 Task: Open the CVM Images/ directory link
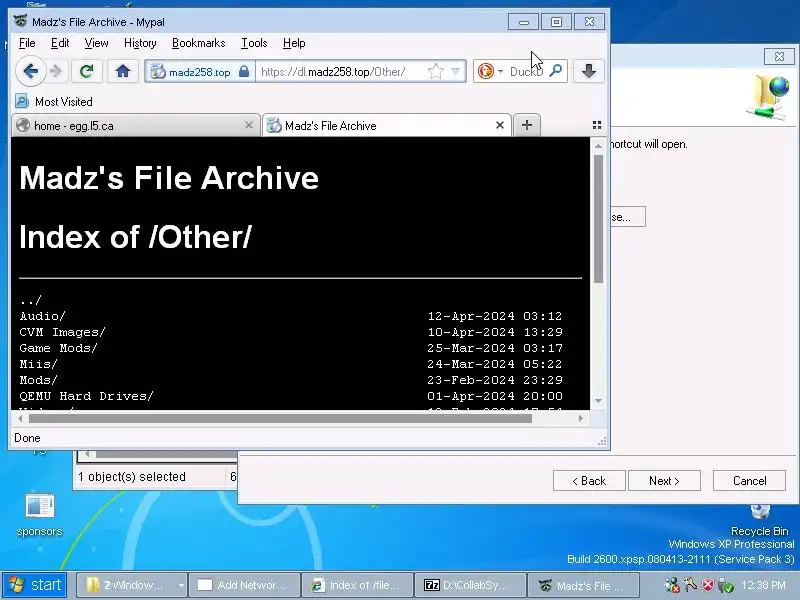point(62,332)
